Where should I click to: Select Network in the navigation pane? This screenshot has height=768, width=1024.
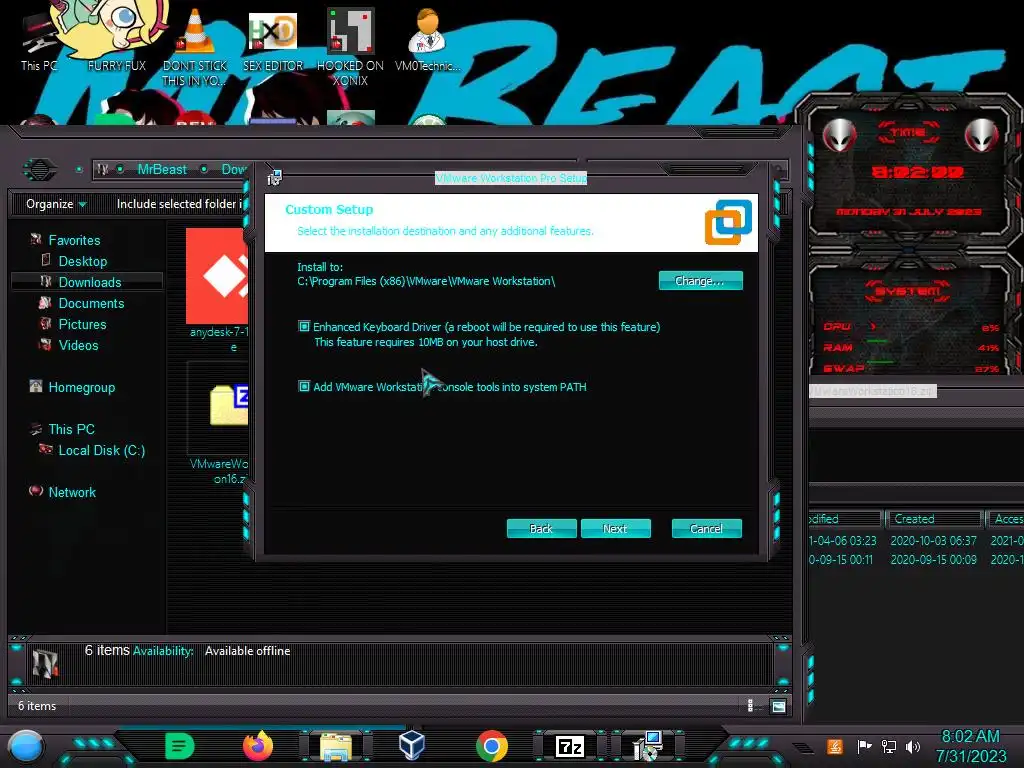coord(72,492)
